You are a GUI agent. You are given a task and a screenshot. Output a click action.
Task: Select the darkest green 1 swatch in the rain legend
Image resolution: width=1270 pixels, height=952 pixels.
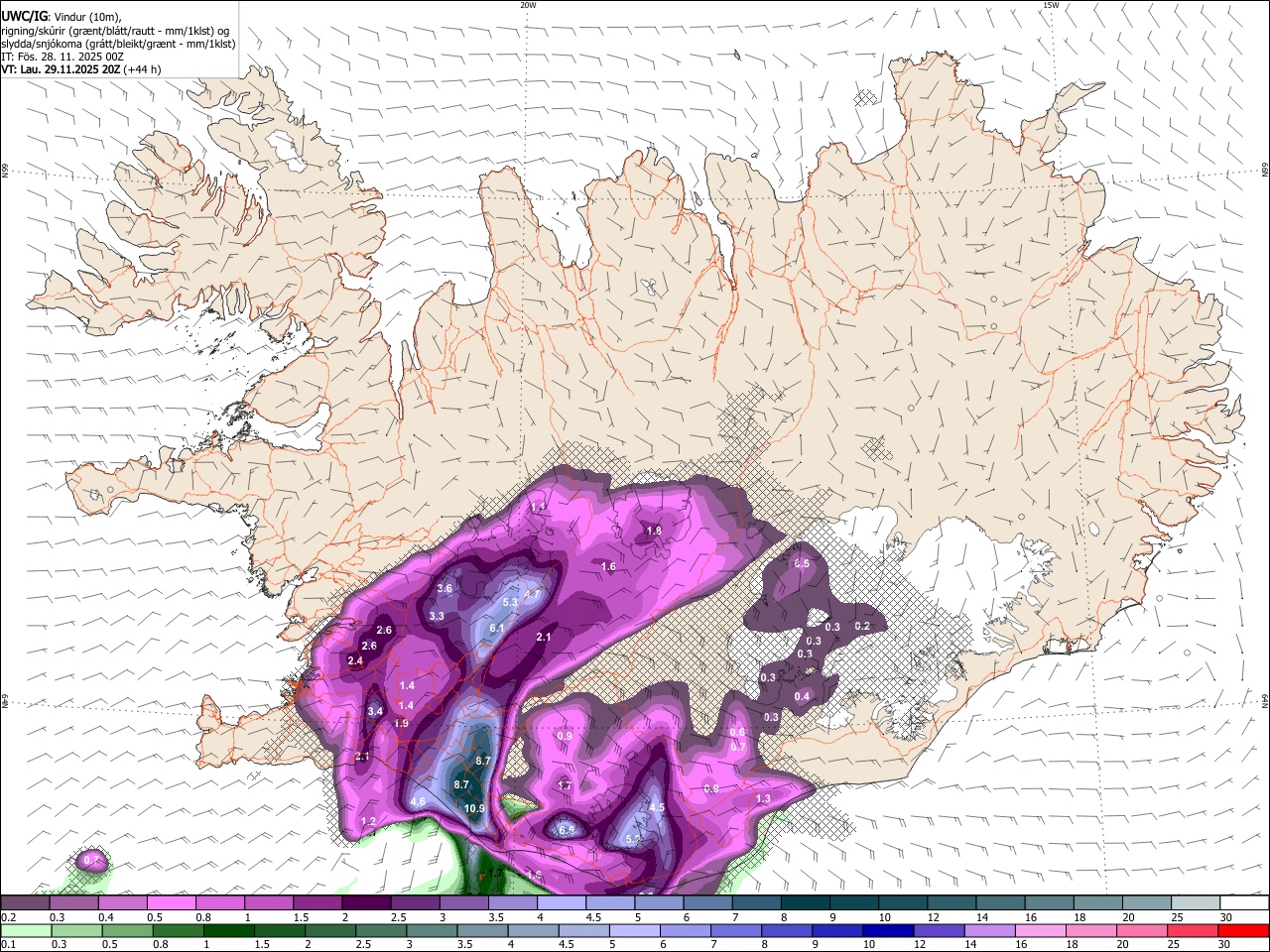(x=228, y=930)
